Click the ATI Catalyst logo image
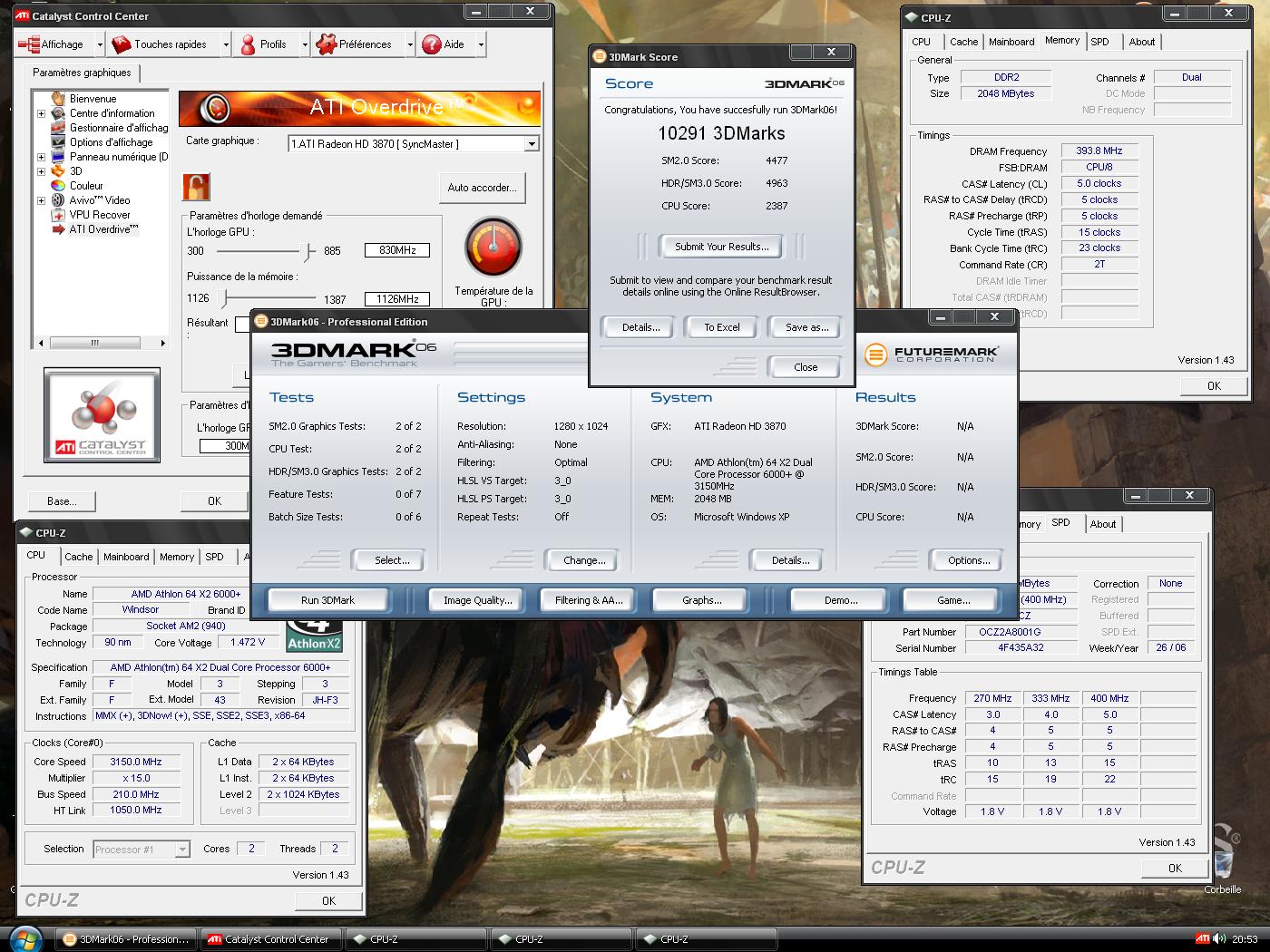 click(x=102, y=415)
